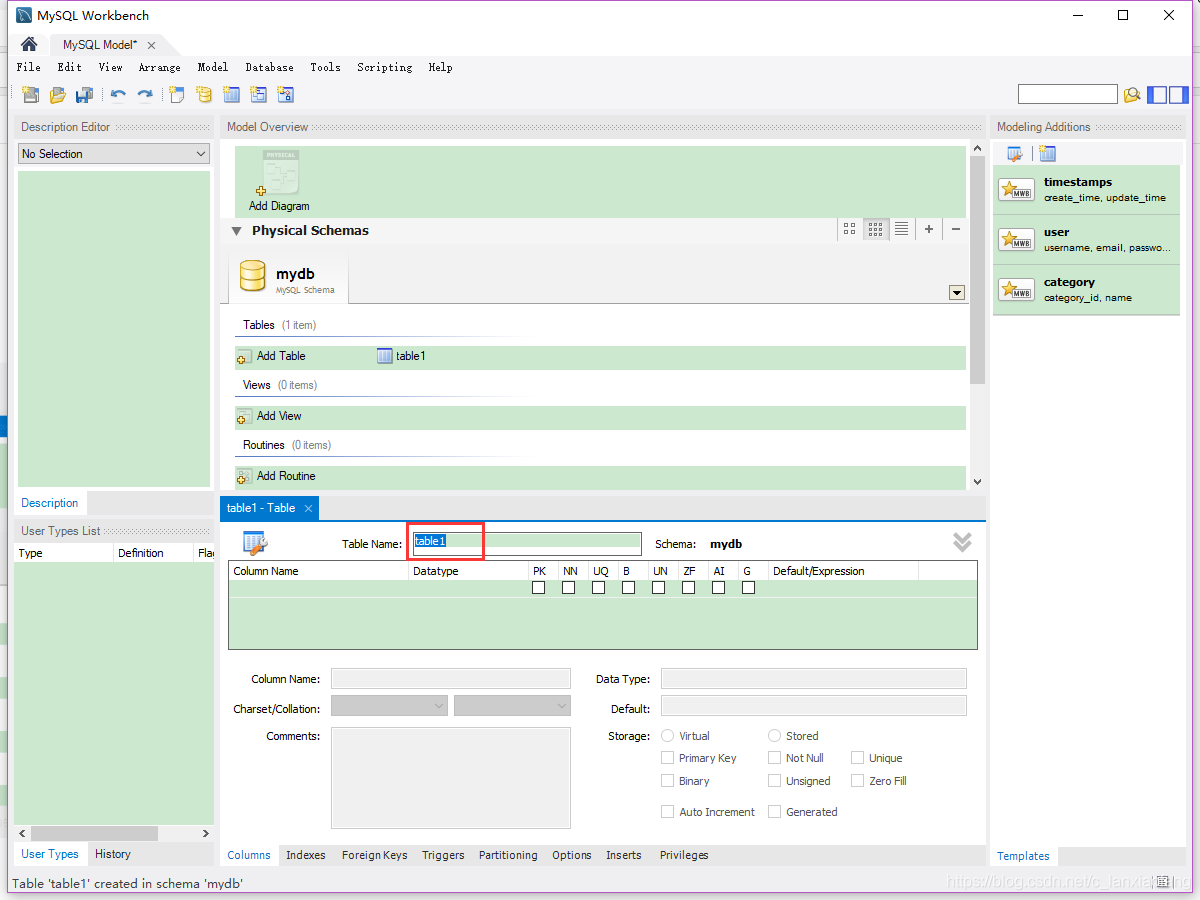This screenshot has width=1200, height=900.
Task: Collapse the Physical Schemas section
Action: 236,231
